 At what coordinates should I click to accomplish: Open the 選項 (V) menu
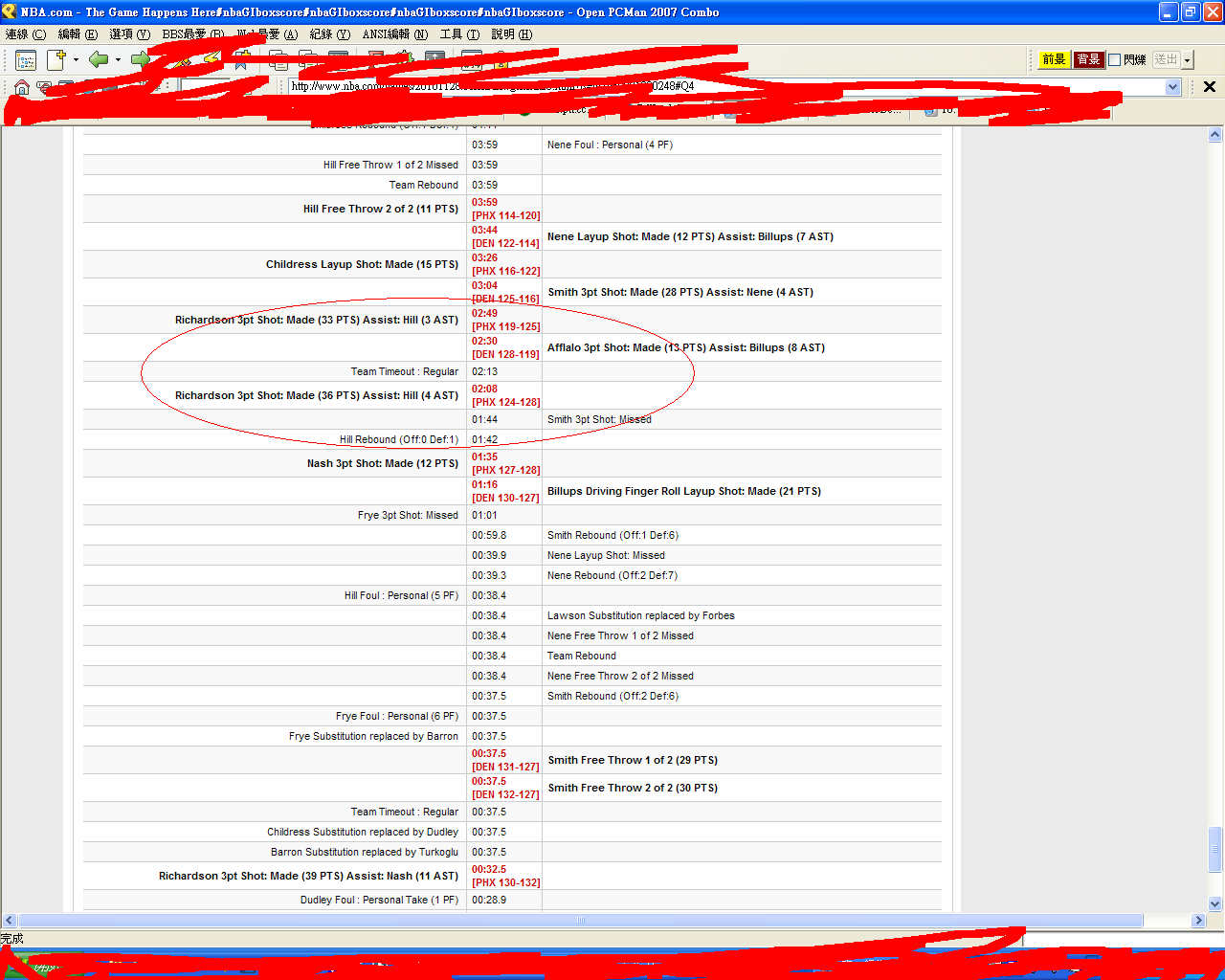pos(129,34)
